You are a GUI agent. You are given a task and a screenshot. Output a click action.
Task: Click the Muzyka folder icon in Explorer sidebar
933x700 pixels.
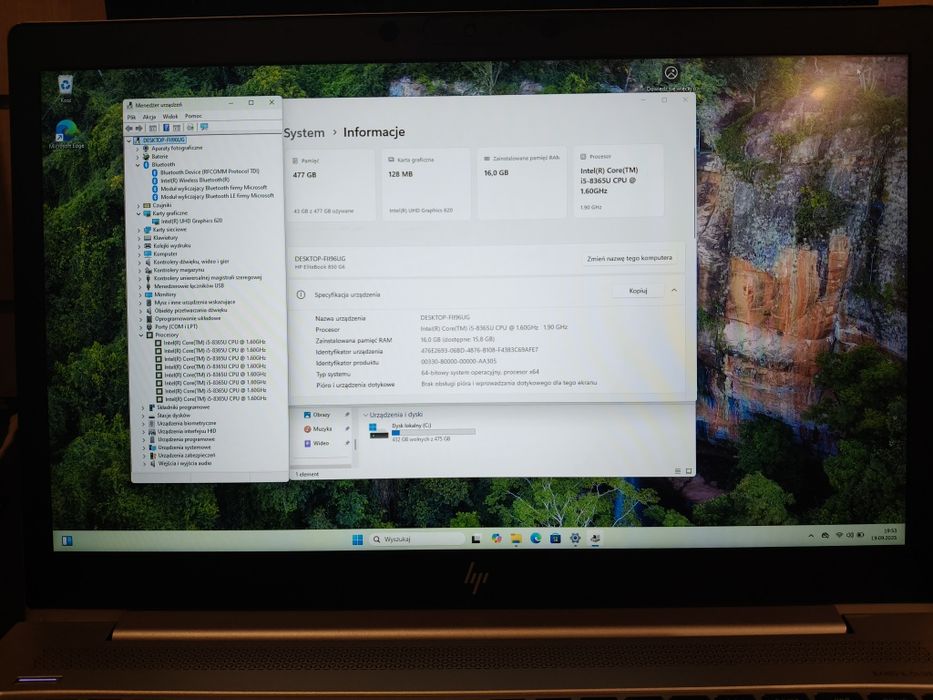click(x=307, y=429)
